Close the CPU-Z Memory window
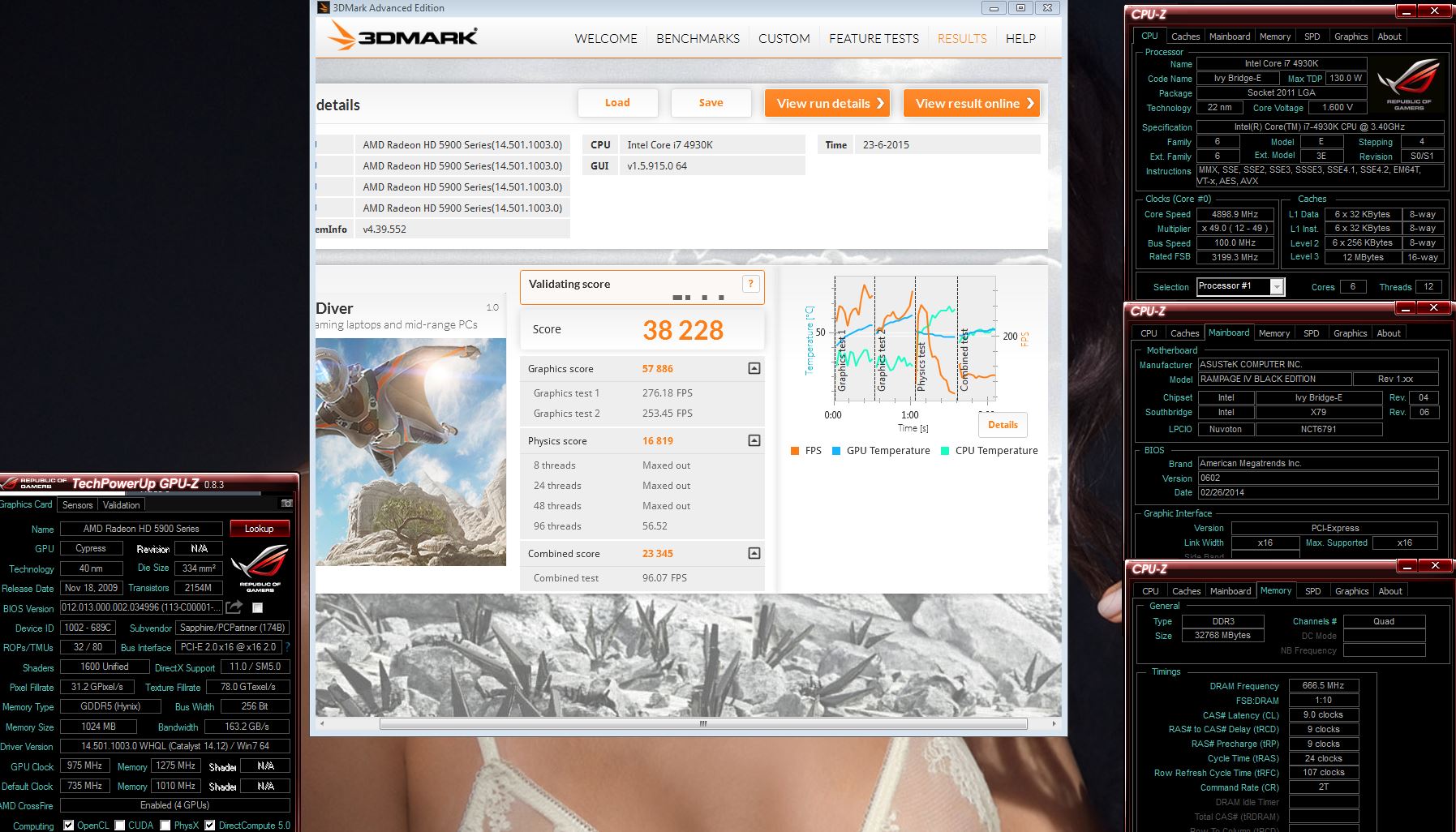This screenshot has width=1456, height=832. pyautogui.click(x=1435, y=565)
